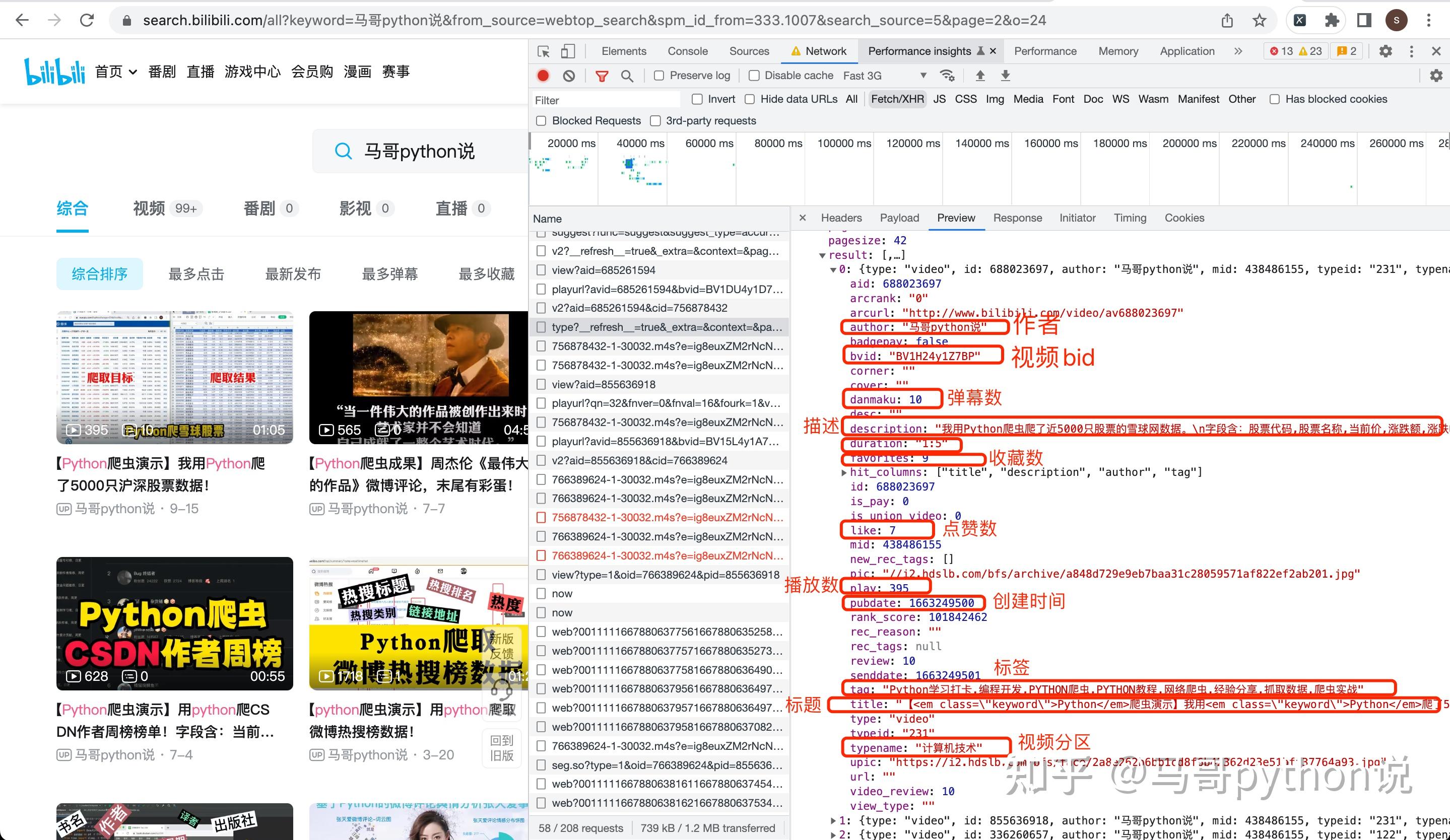This screenshot has height=840, width=1450.
Task: Open the 游戏中心 link on bilibili
Action: [x=253, y=72]
